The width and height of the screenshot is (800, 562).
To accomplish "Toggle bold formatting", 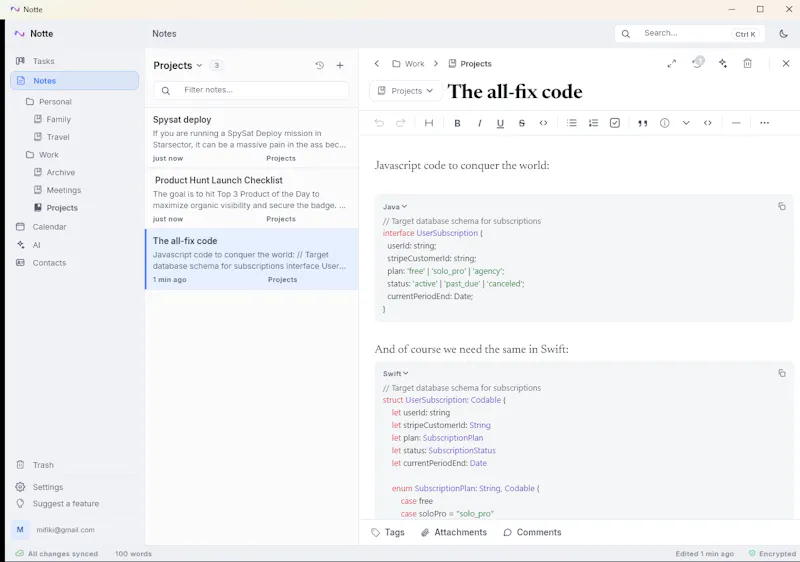I will coord(457,123).
